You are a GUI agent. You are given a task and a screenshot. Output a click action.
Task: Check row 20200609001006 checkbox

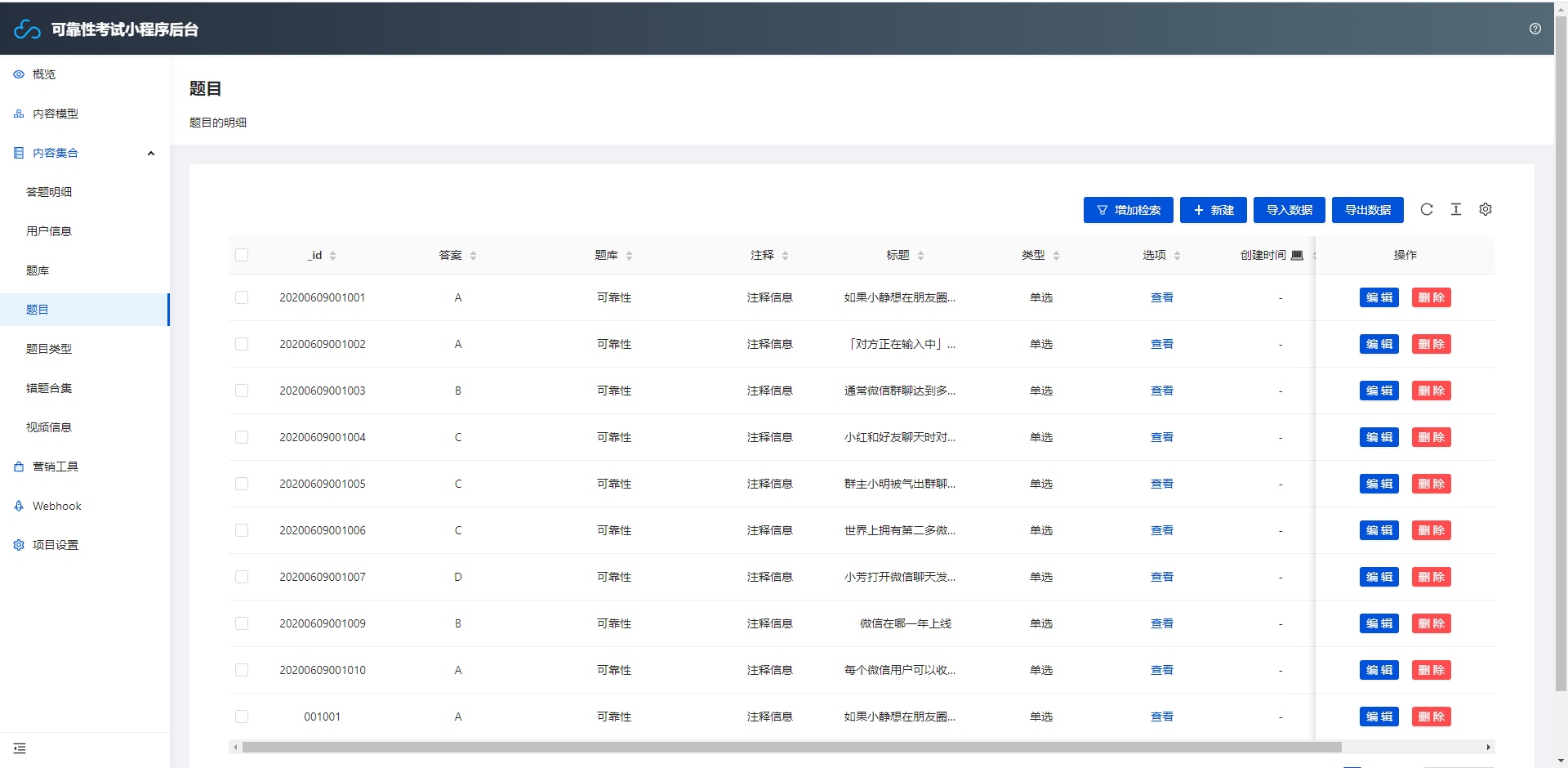click(x=242, y=530)
